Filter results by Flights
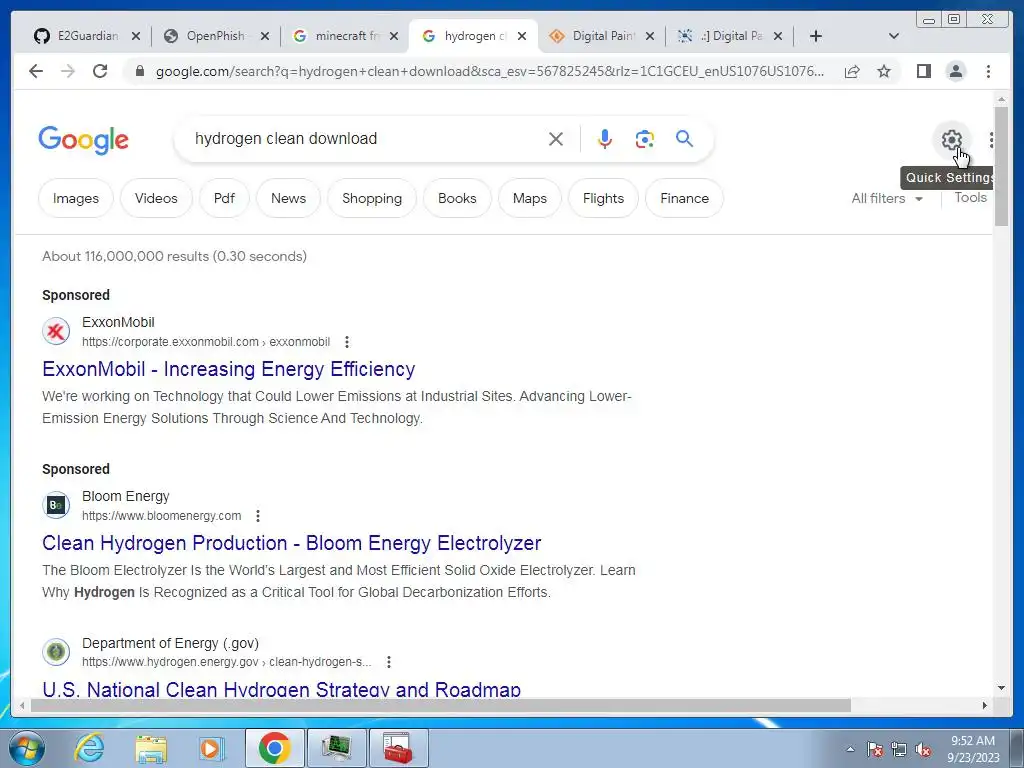The image size is (1024, 768). [603, 199]
